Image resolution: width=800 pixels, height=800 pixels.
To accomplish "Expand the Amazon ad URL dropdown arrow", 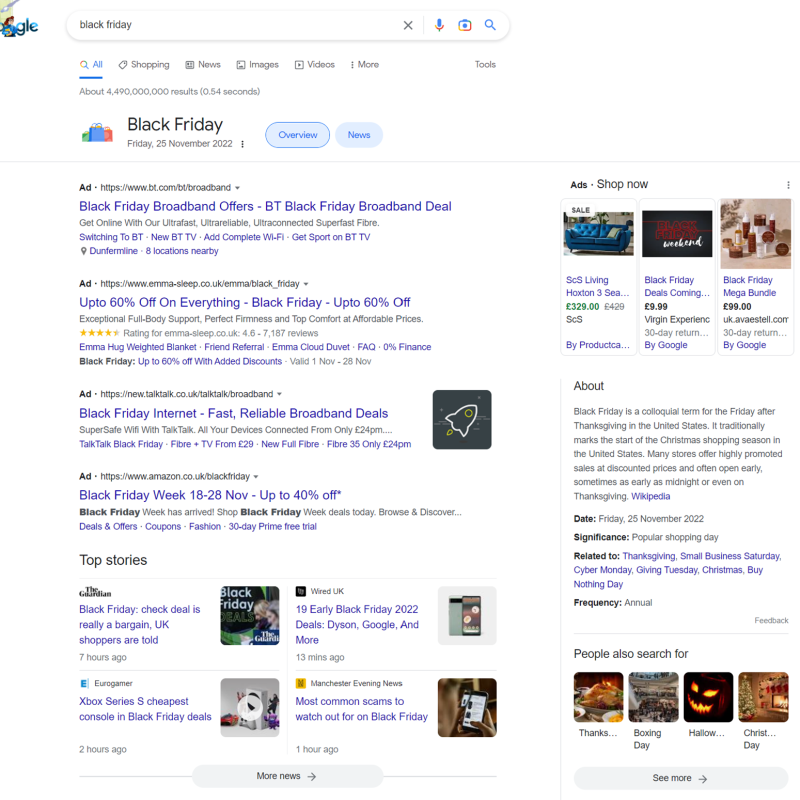I will click(256, 477).
